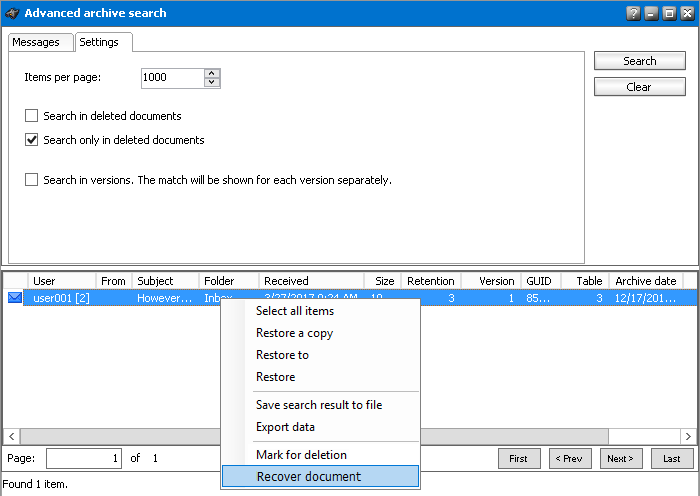Click the horizontal scrollbar's right arrow
The height and width of the screenshot is (496, 700).
click(688, 436)
